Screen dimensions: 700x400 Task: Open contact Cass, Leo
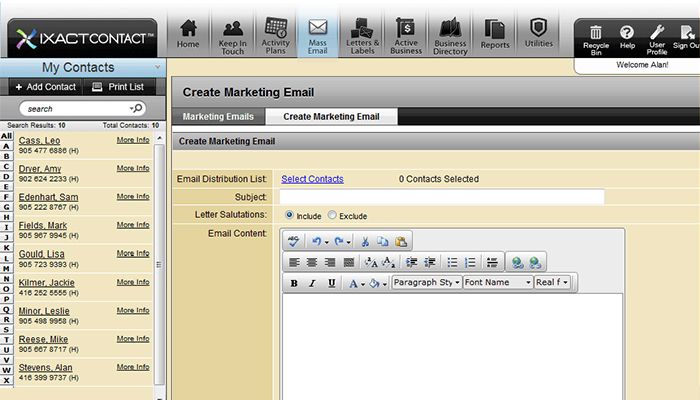click(x=39, y=140)
